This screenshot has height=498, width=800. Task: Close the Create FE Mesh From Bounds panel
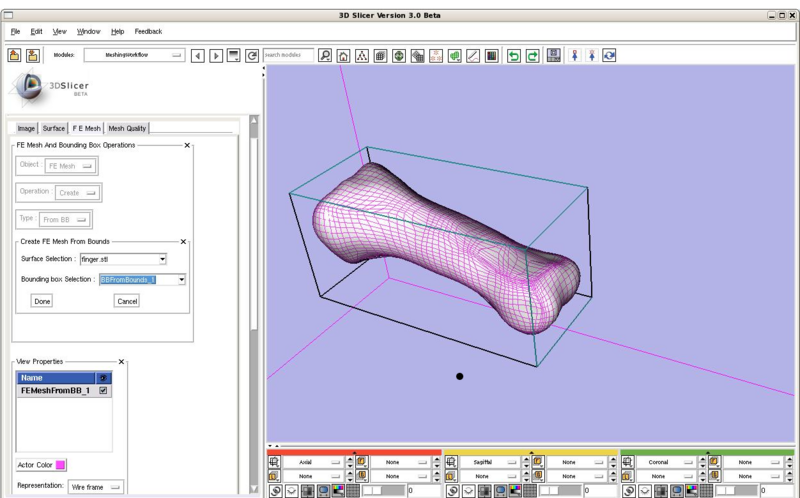tap(184, 241)
